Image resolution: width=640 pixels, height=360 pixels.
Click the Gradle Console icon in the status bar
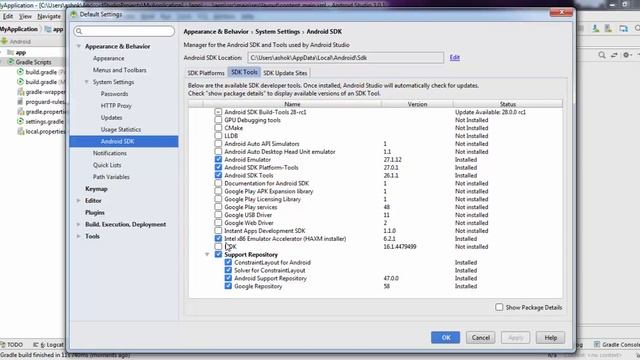click(x=597, y=344)
